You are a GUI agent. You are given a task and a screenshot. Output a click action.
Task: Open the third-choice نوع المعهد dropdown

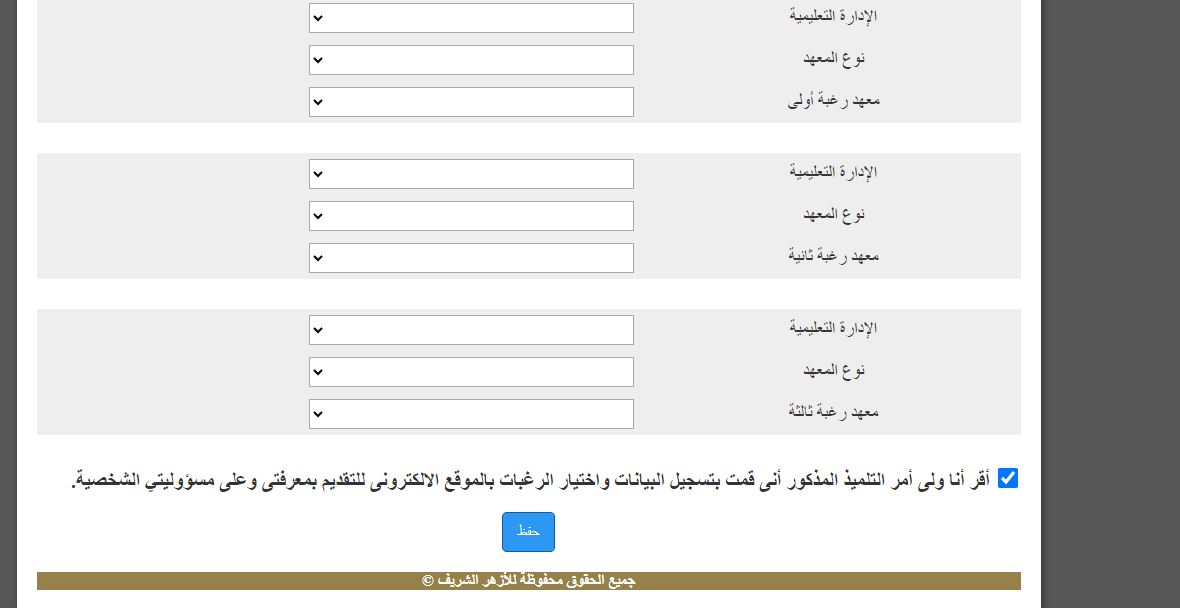point(471,372)
